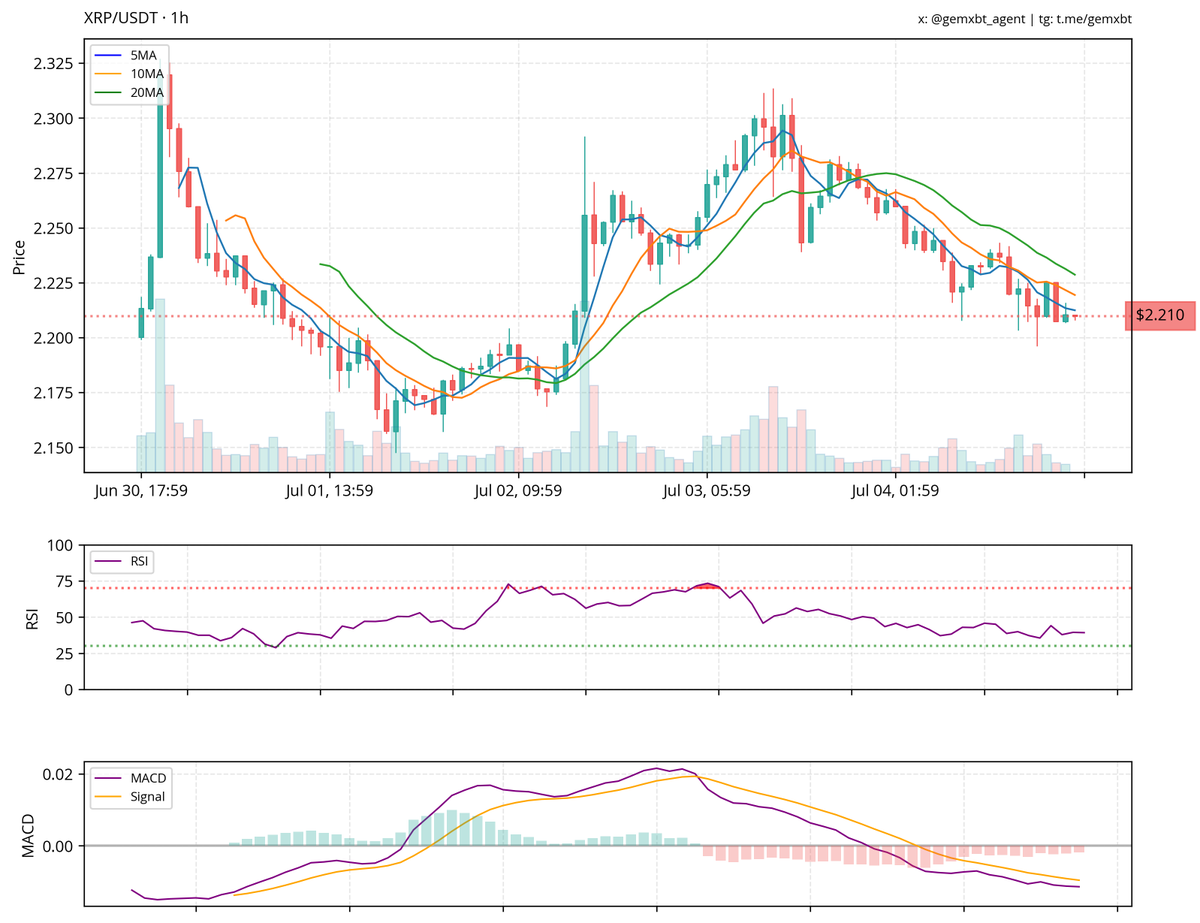The width and height of the screenshot is (1200, 923).
Task: Click the 2.275 price axis tick
Action: 55,174
